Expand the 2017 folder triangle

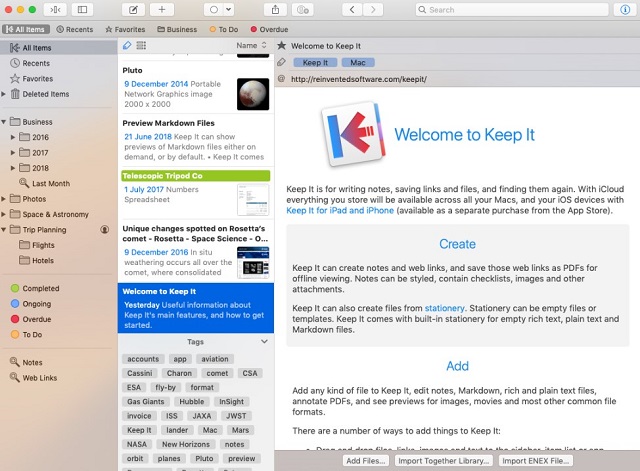(x=13, y=153)
